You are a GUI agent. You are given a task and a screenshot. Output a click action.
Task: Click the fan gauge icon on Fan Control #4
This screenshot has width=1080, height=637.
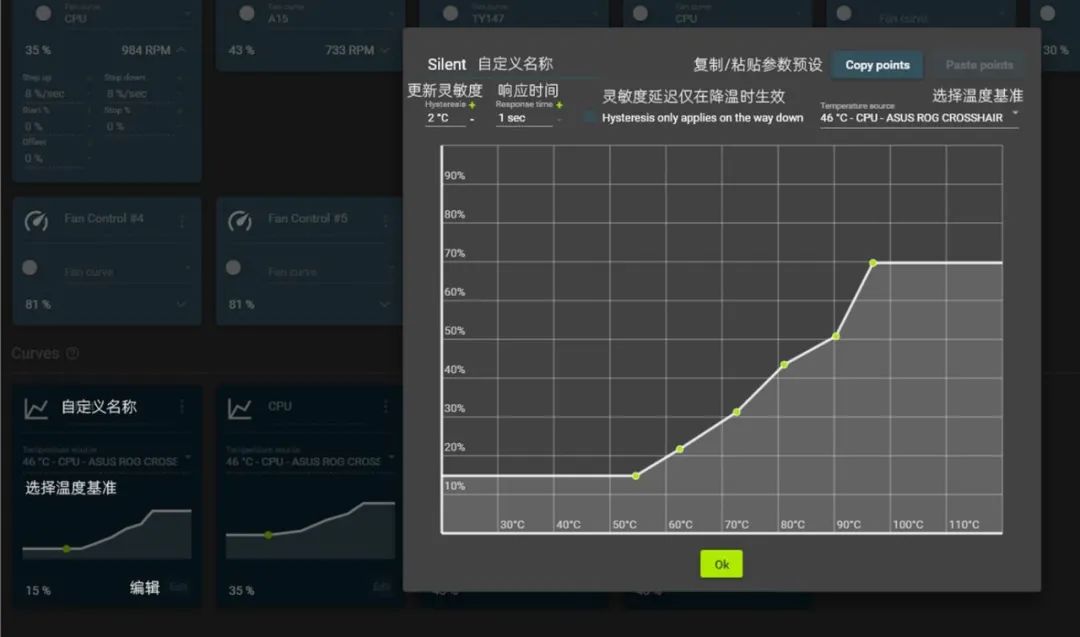[x=36, y=222]
